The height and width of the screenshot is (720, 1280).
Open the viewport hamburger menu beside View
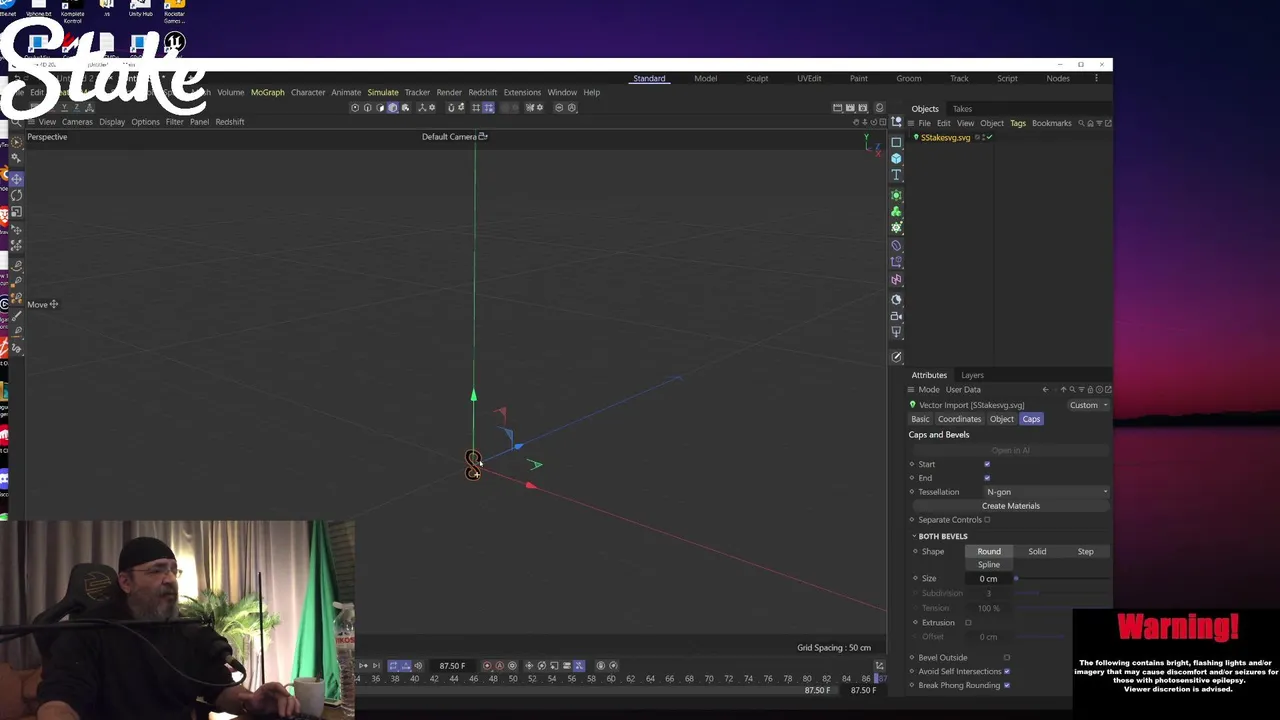coord(33,122)
